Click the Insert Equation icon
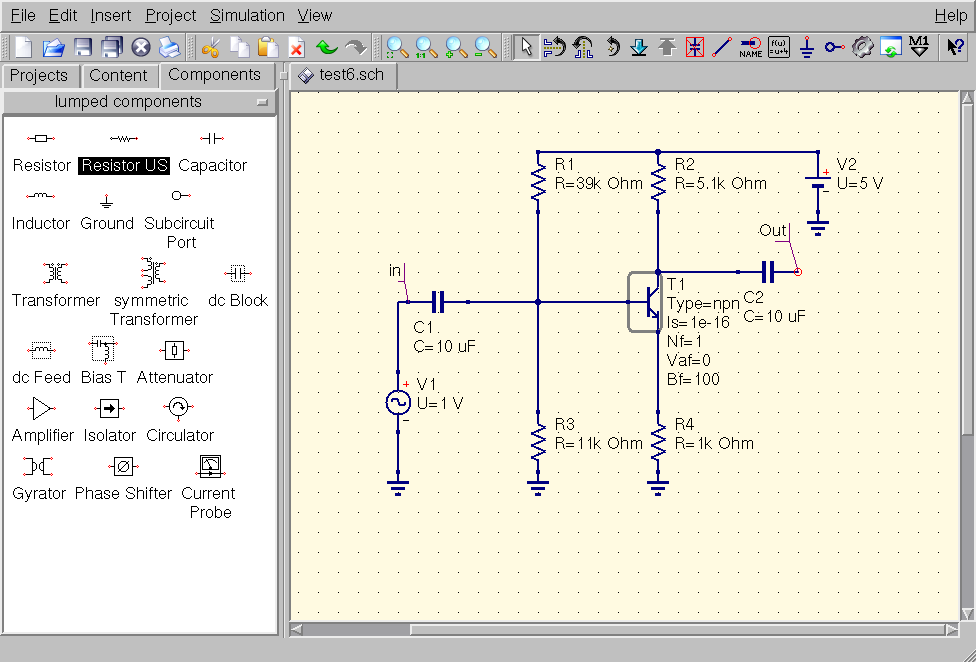 779,47
